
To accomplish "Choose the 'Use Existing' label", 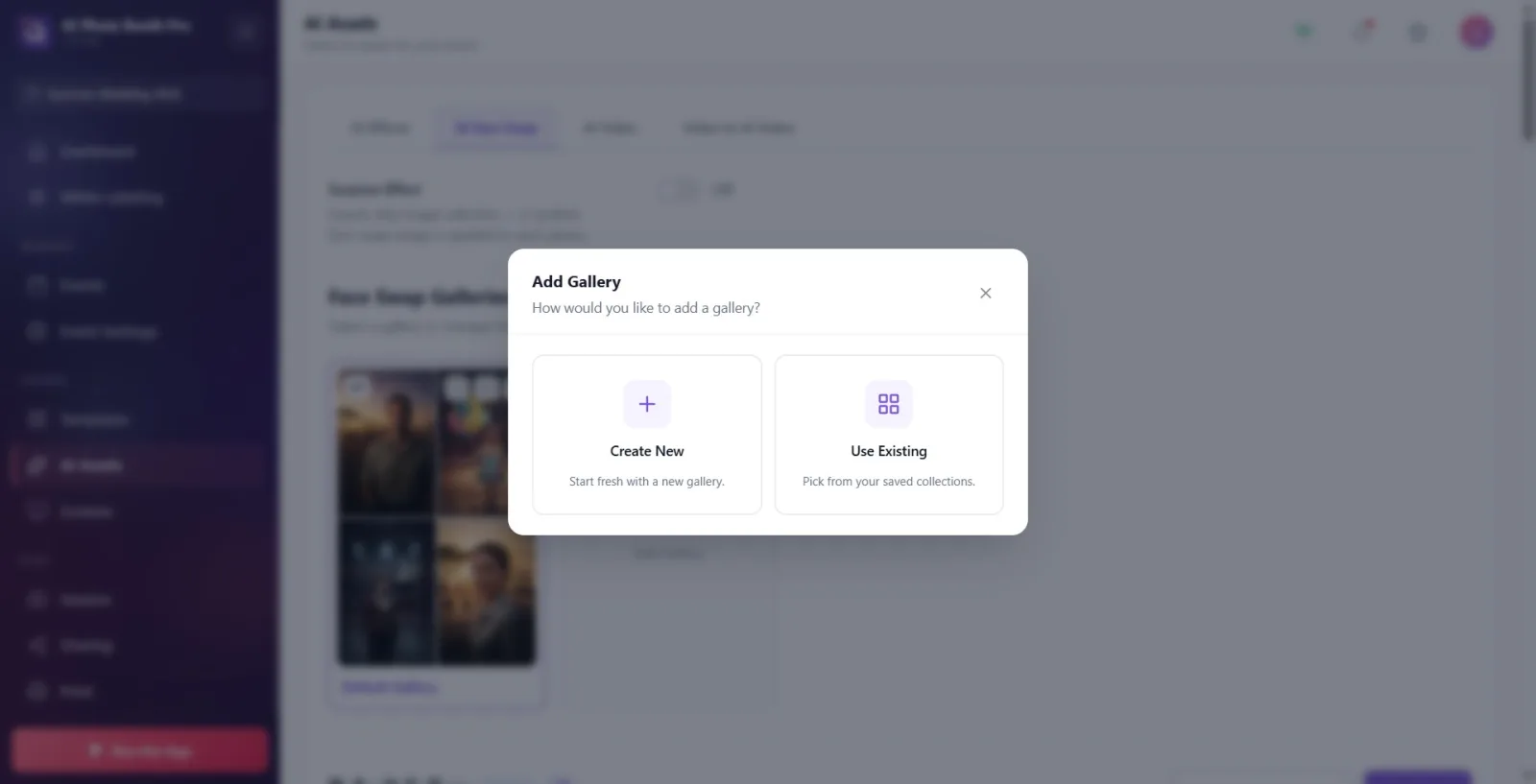I will (x=889, y=451).
